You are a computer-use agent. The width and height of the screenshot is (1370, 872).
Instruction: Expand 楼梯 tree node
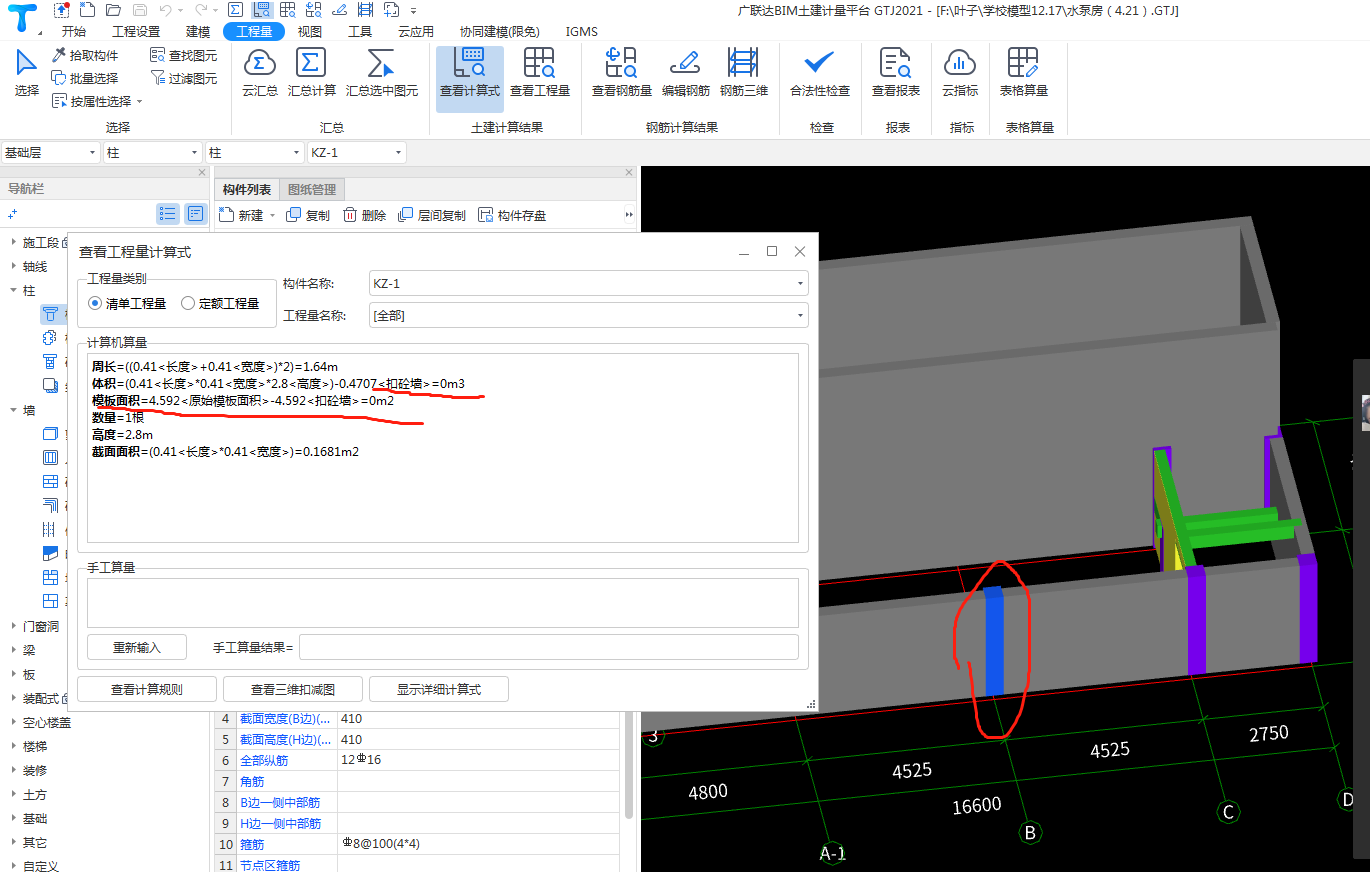point(13,746)
